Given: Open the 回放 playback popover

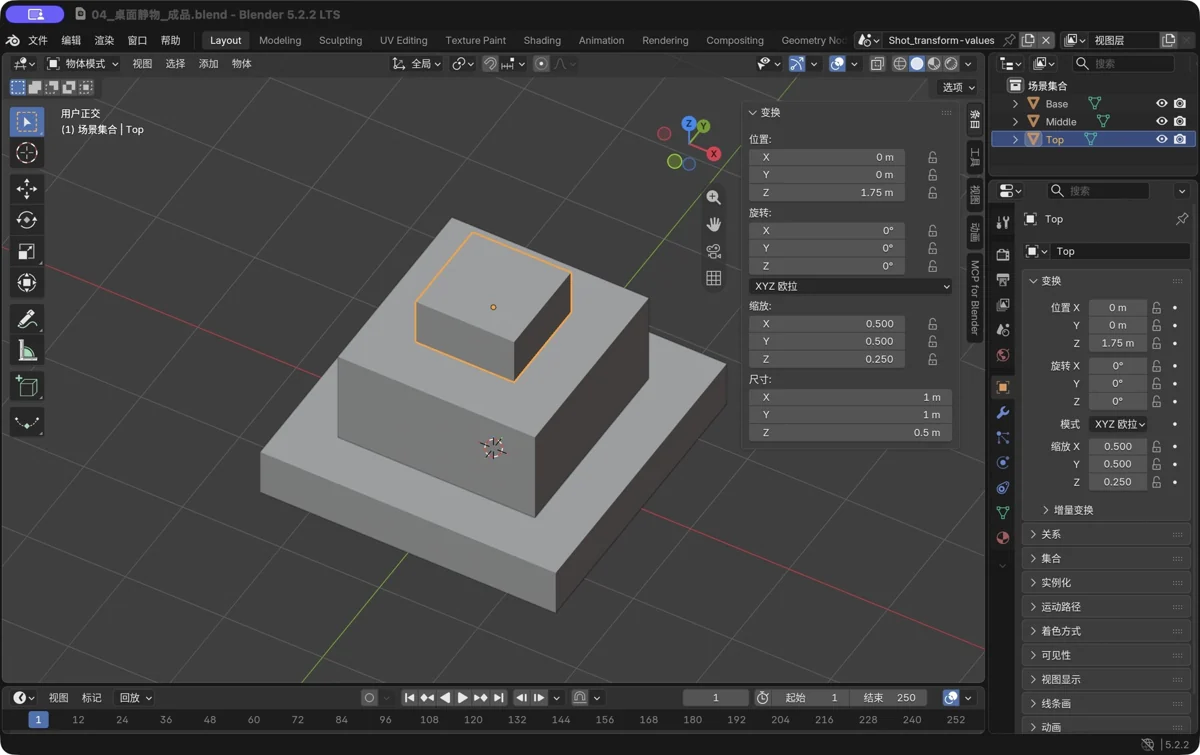Looking at the screenshot, I should (135, 698).
